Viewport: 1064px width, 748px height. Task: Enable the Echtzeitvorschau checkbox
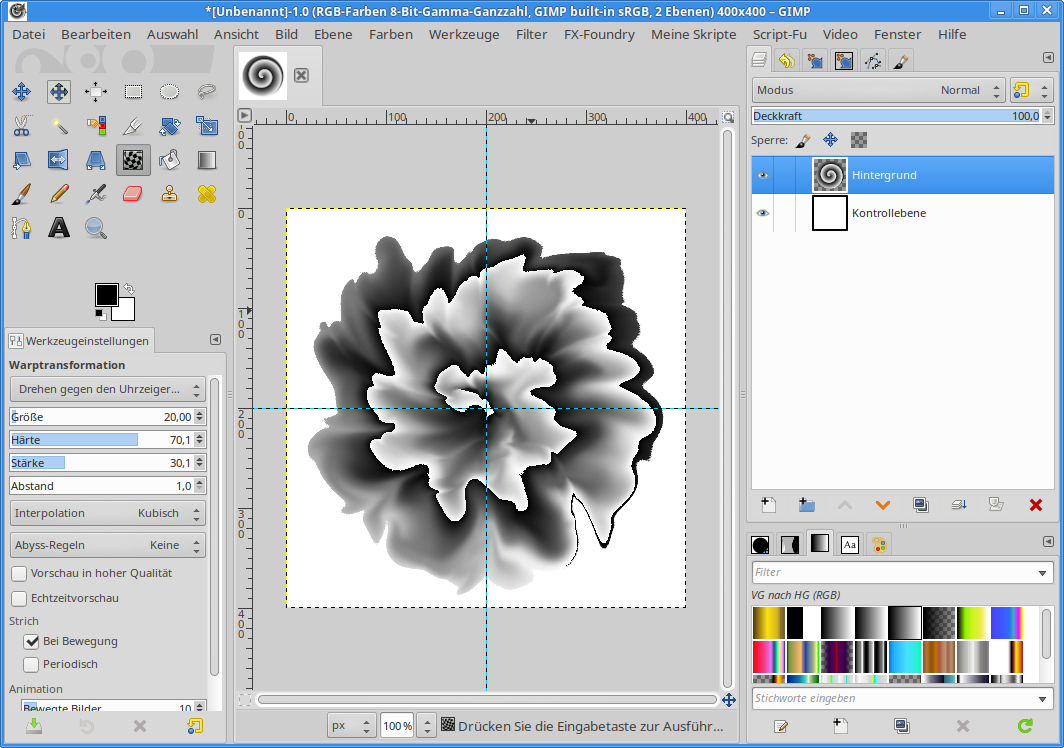click(19, 598)
